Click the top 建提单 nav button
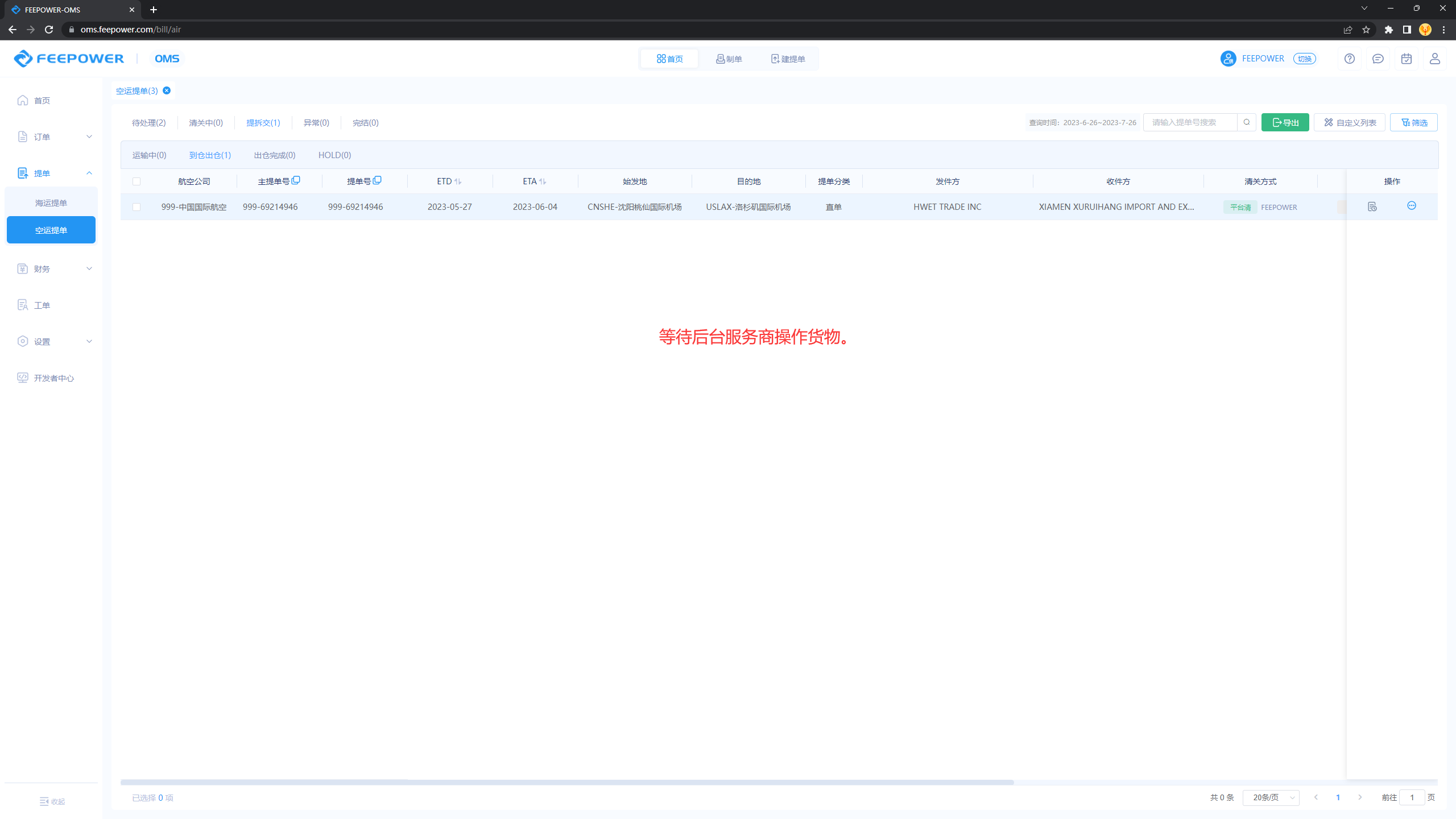 click(x=788, y=59)
